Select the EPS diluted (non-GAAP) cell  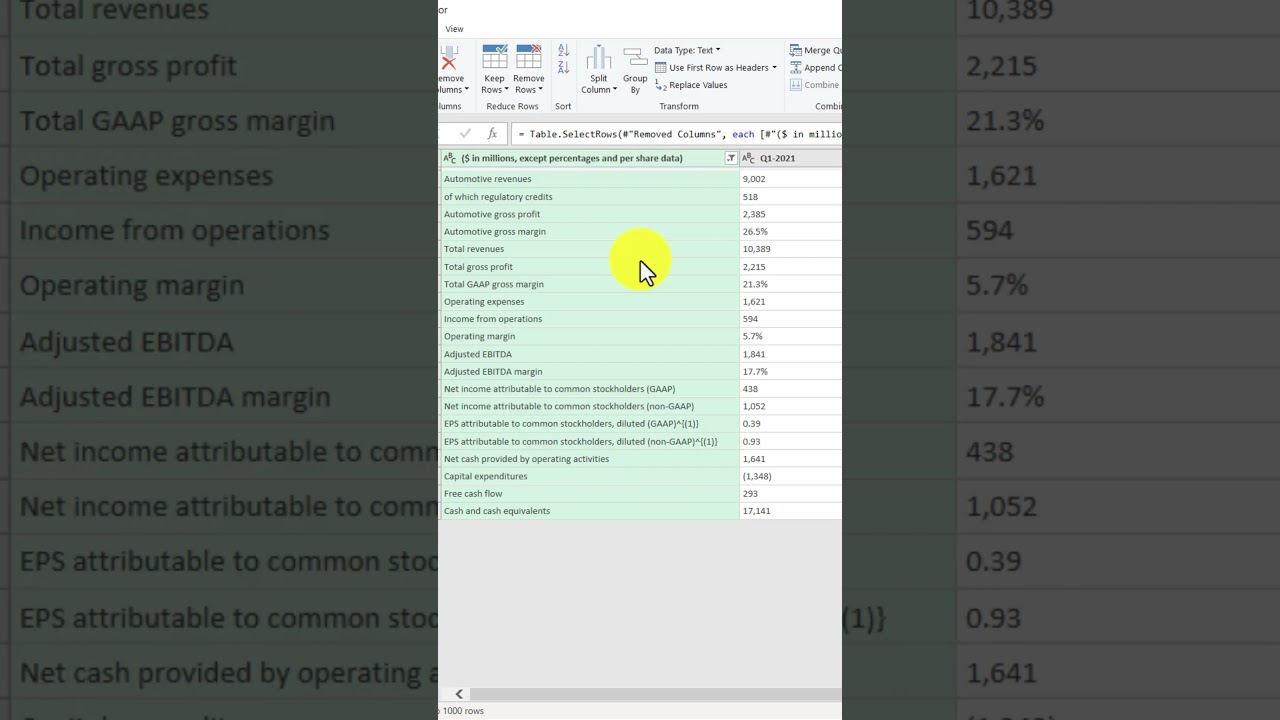tap(590, 442)
